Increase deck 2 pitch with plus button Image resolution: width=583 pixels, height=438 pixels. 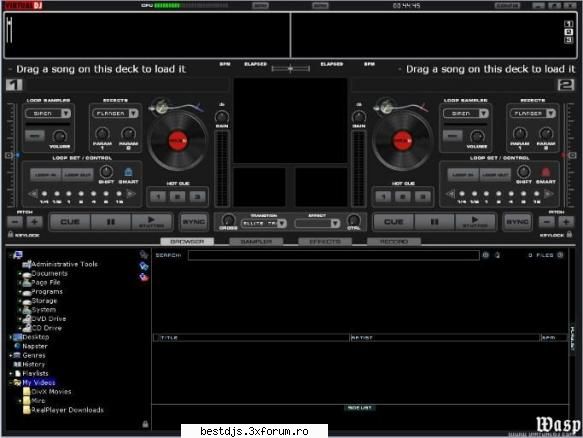(x=566, y=222)
